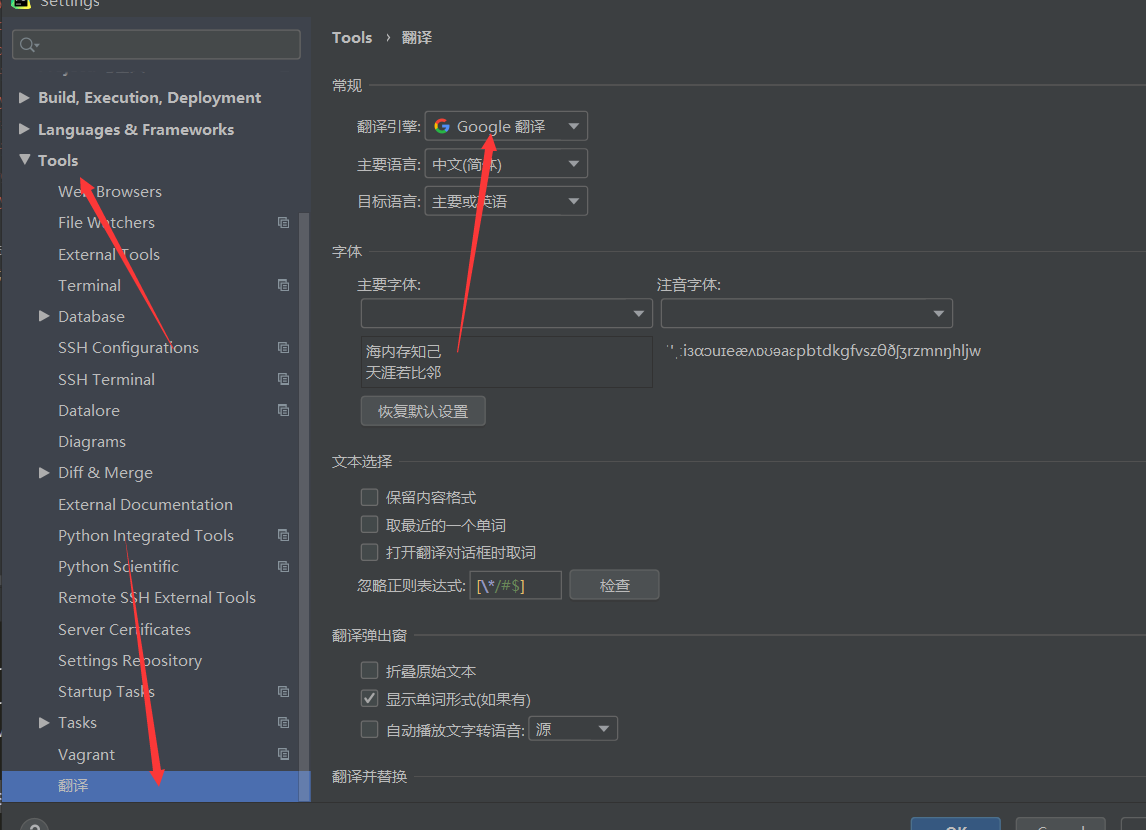Expand Build, Execution, Deployment section
Viewport: 1146px width, 830px height.
24,97
